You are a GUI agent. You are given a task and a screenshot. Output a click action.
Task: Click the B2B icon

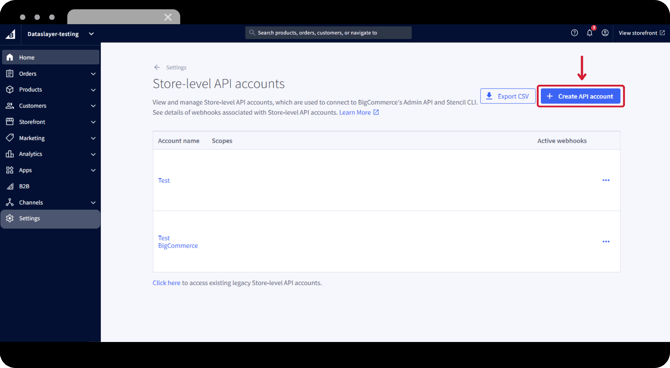[x=10, y=186]
